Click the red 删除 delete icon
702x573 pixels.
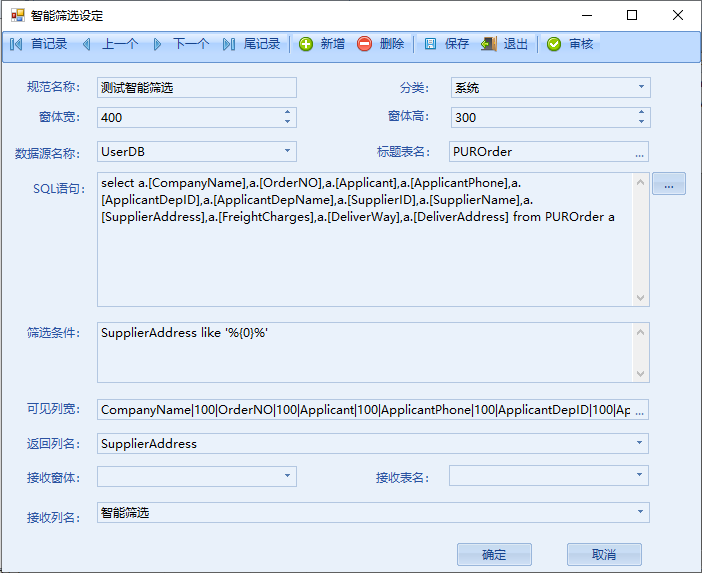[x=364, y=44]
